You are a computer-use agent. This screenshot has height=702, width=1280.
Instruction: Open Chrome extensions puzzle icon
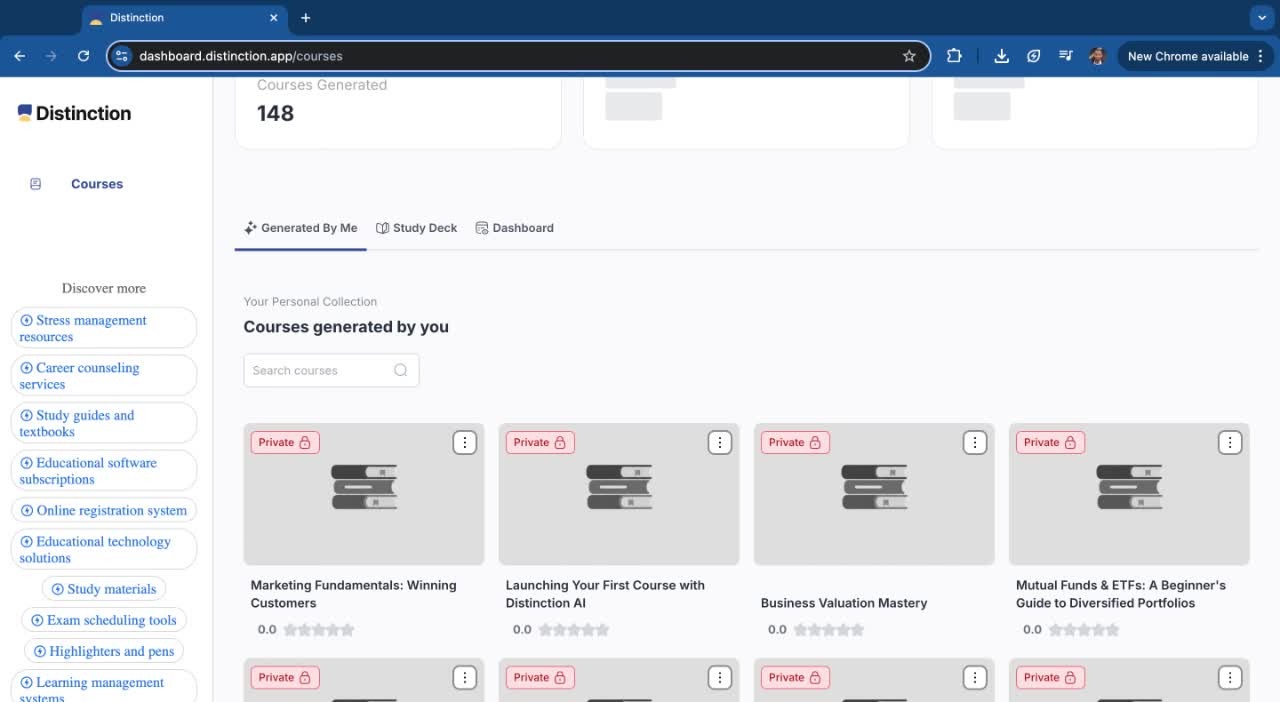tap(954, 56)
